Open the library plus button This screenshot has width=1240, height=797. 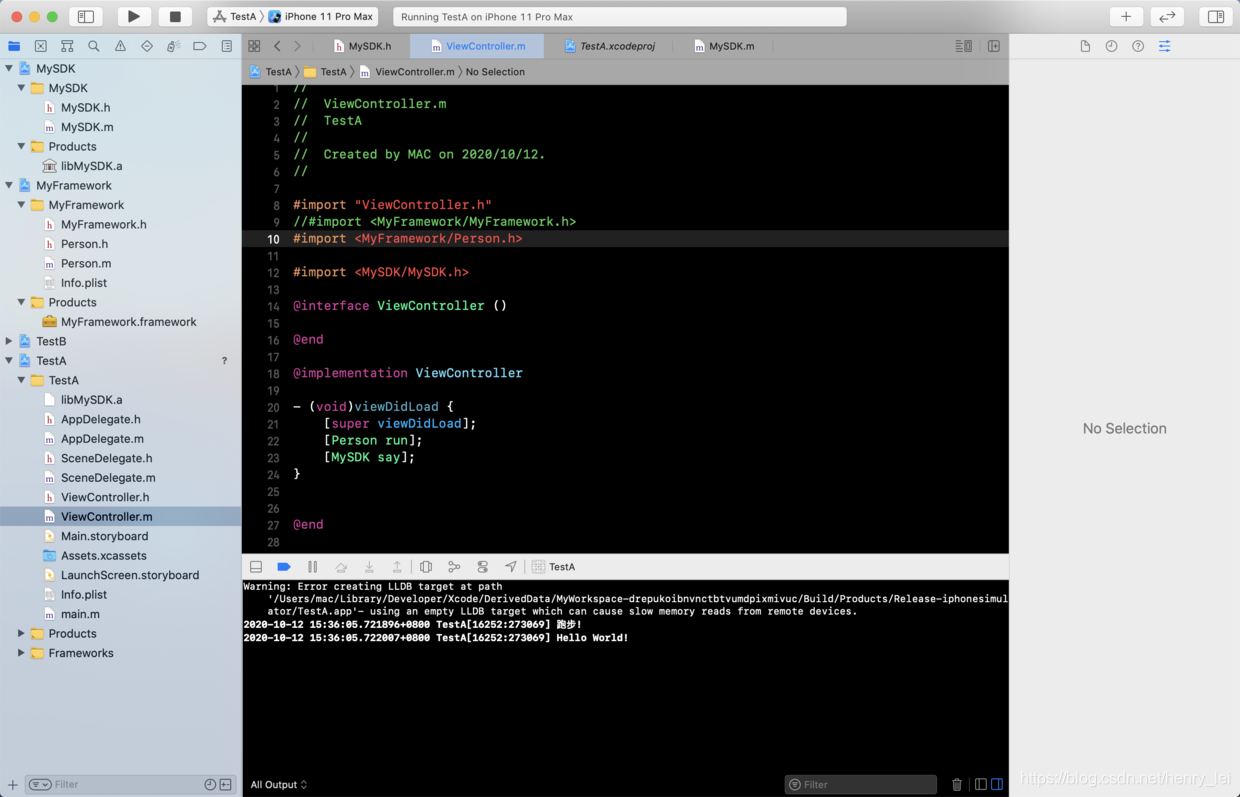[x=1126, y=16]
